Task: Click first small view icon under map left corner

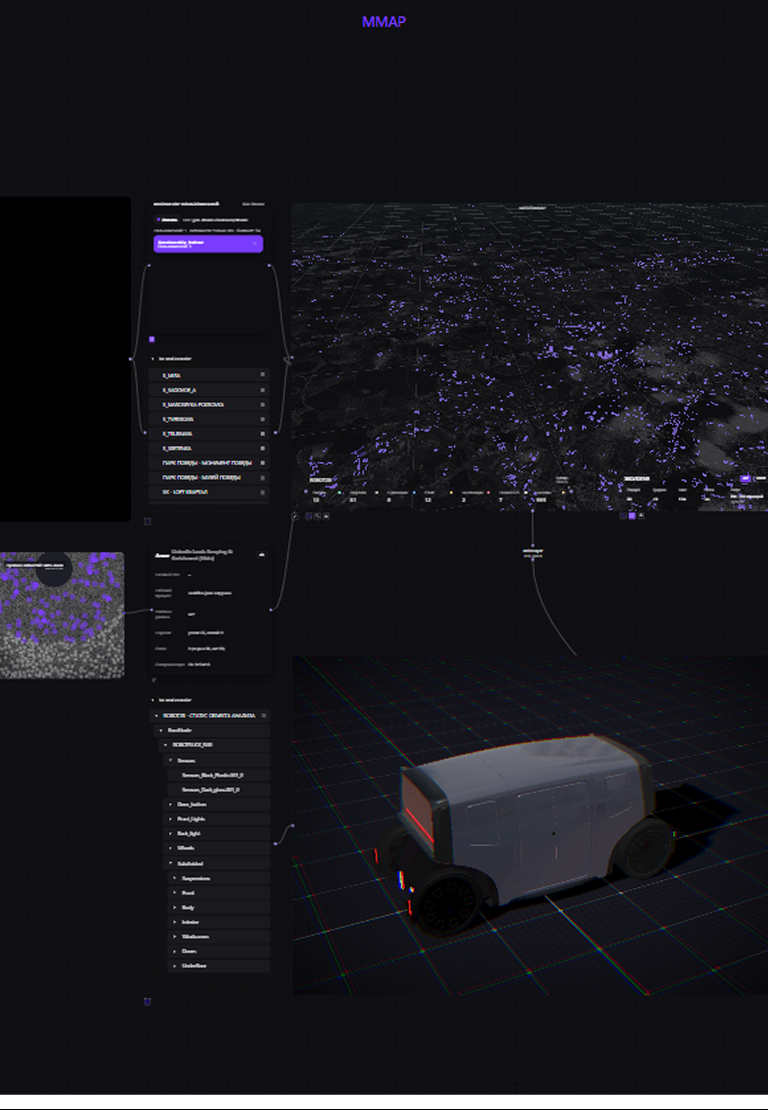Action: (309, 516)
